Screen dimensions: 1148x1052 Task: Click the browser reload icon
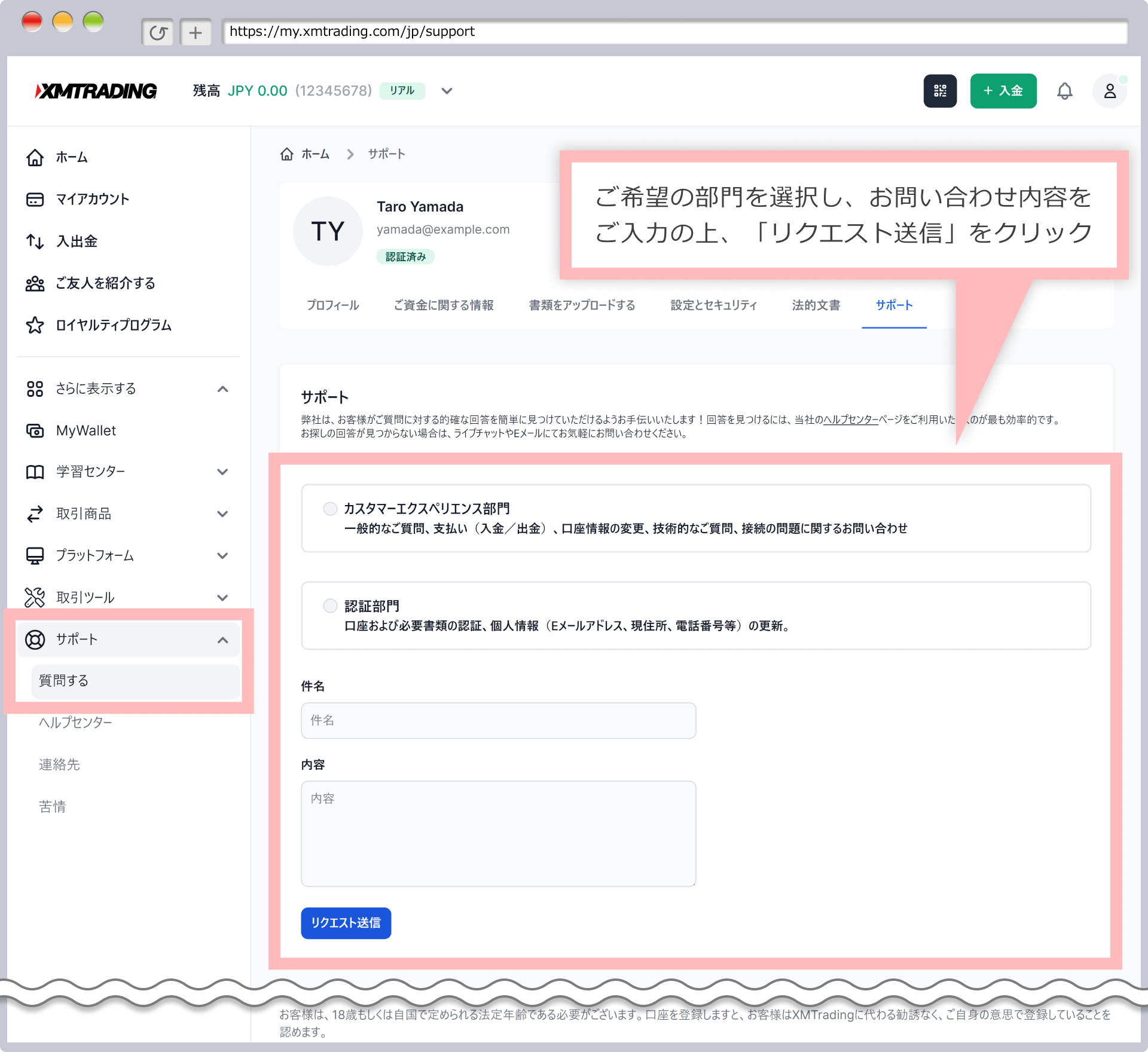coord(157,32)
